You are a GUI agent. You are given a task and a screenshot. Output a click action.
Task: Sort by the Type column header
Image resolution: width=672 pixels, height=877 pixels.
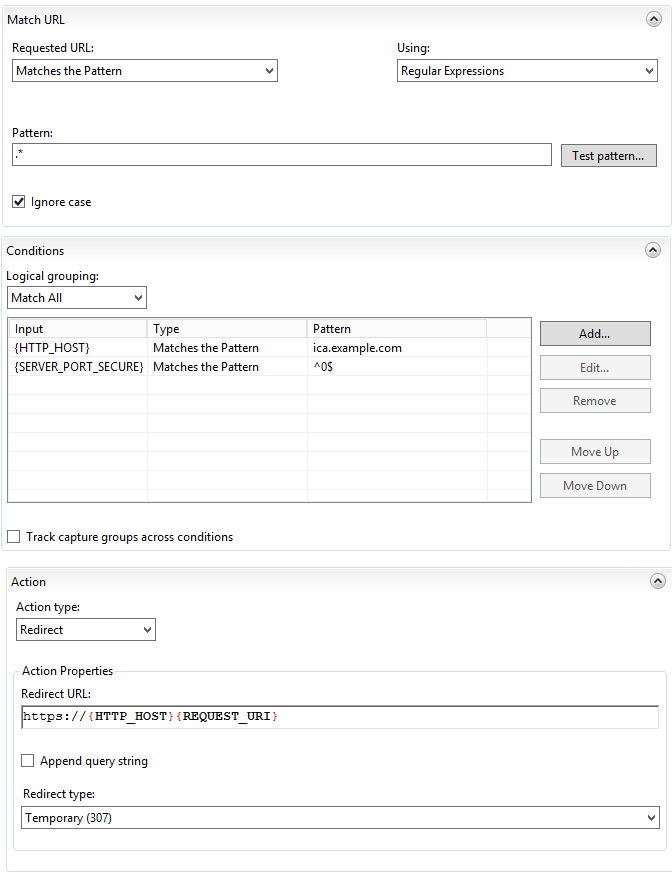[227, 329]
